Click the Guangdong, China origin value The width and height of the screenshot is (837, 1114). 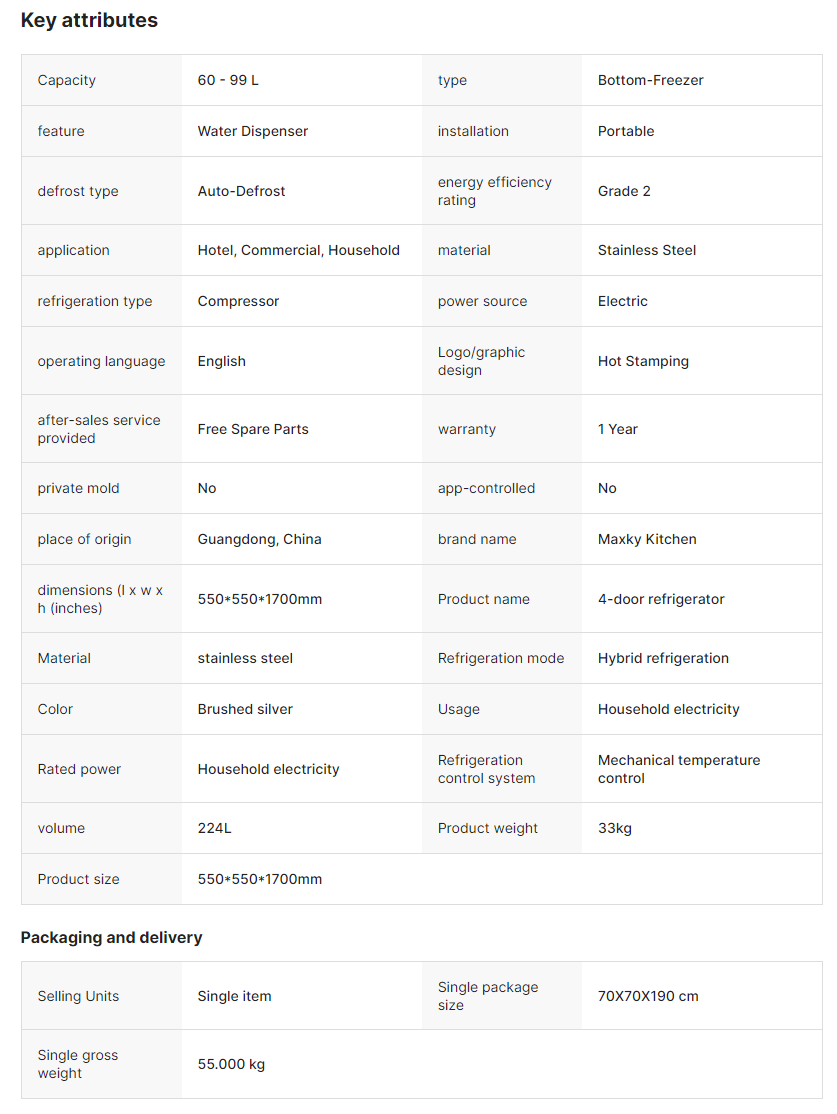coord(259,539)
